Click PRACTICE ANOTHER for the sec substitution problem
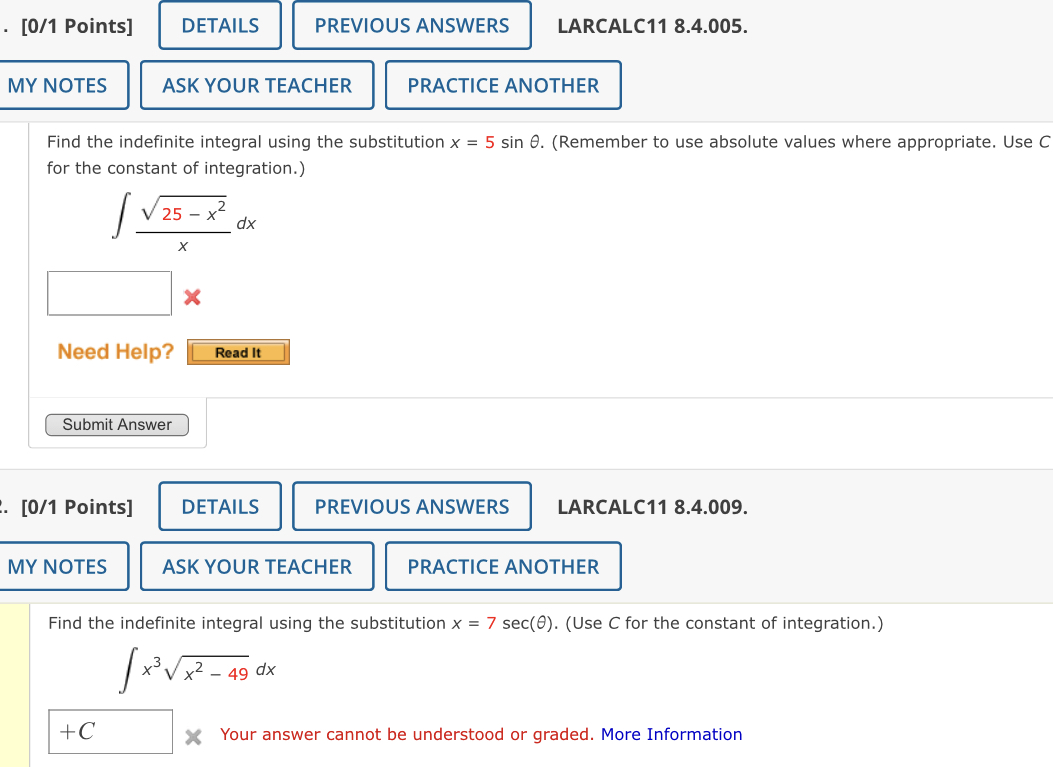 coord(503,566)
